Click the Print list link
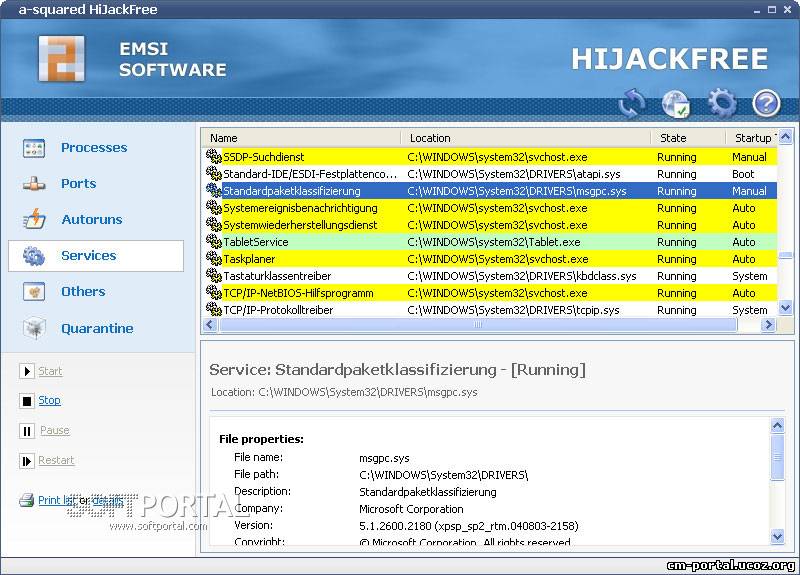This screenshot has height=575, width=800. 56,500
